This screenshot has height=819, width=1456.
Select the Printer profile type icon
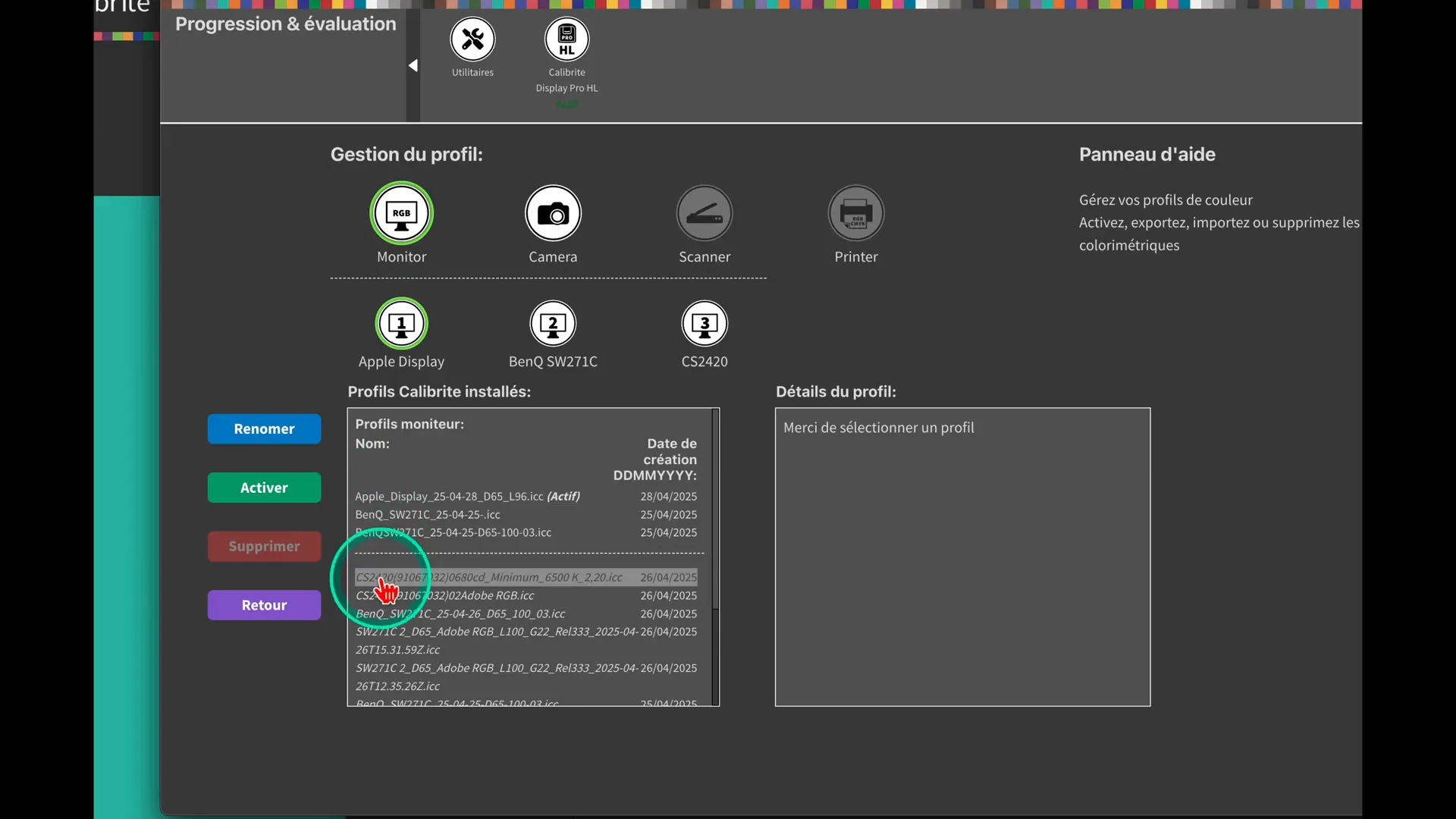(x=856, y=214)
